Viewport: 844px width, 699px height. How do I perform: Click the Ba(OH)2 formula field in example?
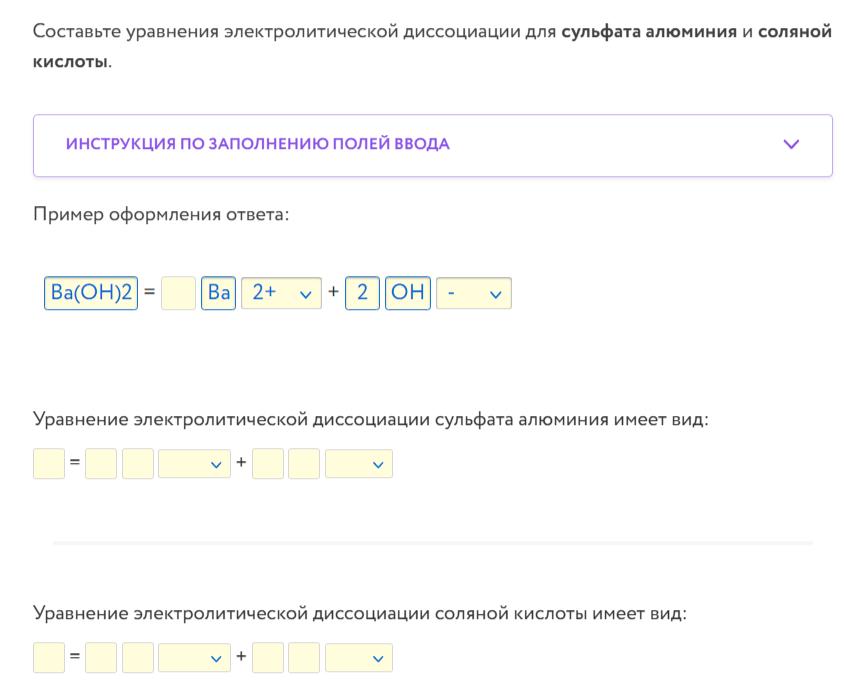point(91,293)
